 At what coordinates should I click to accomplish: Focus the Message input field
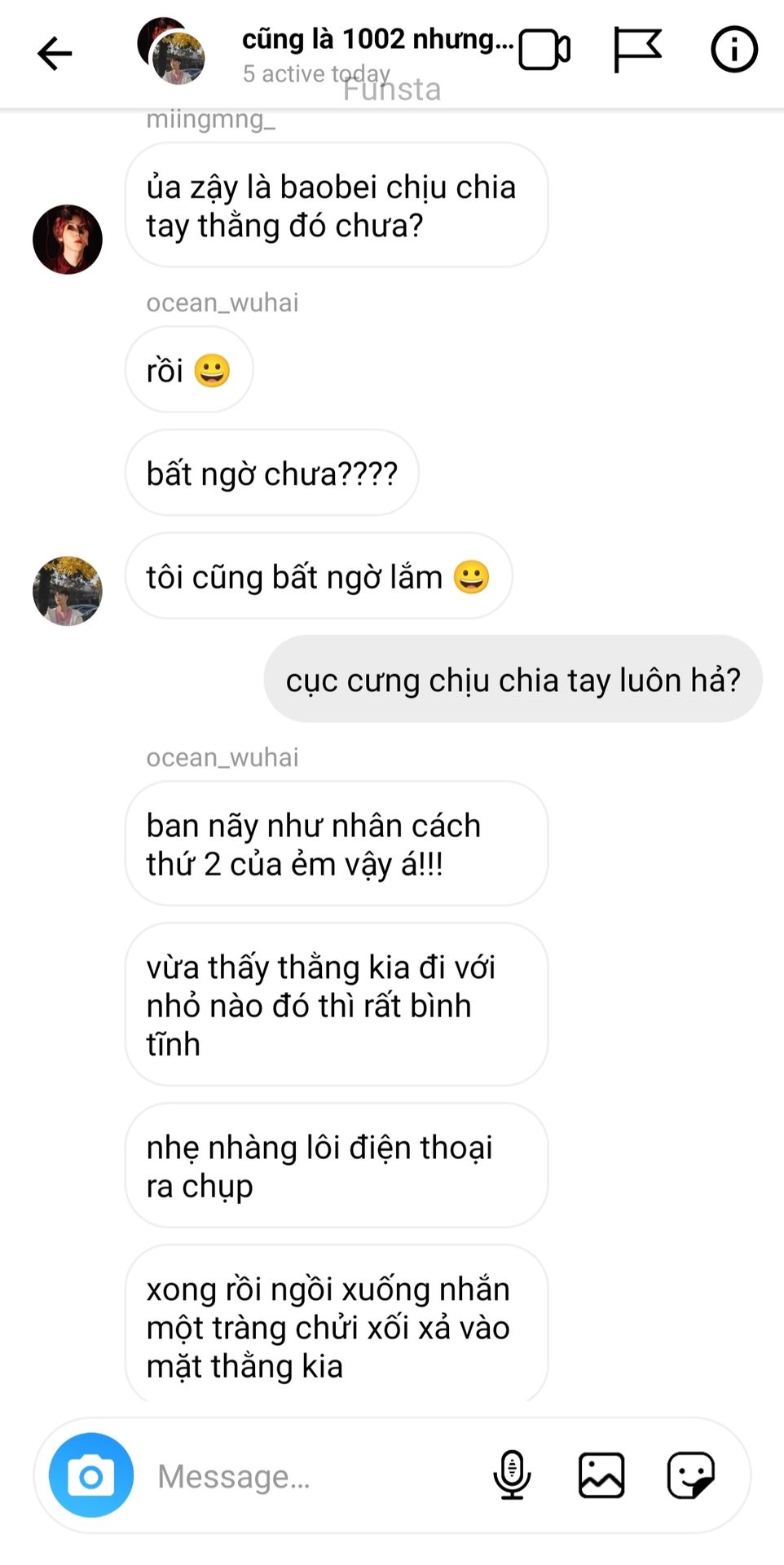coord(318,1476)
